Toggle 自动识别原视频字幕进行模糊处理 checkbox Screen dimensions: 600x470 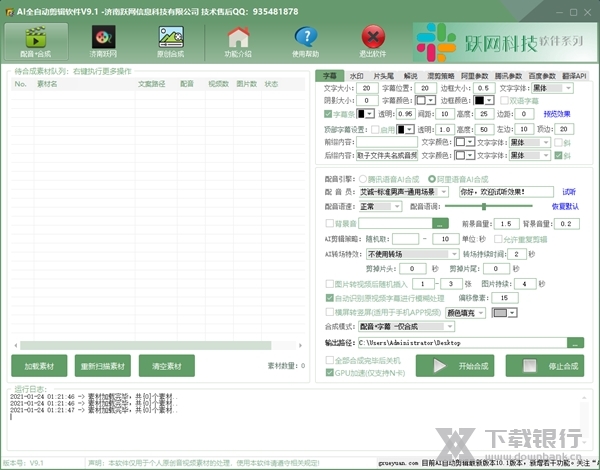click(329, 298)
